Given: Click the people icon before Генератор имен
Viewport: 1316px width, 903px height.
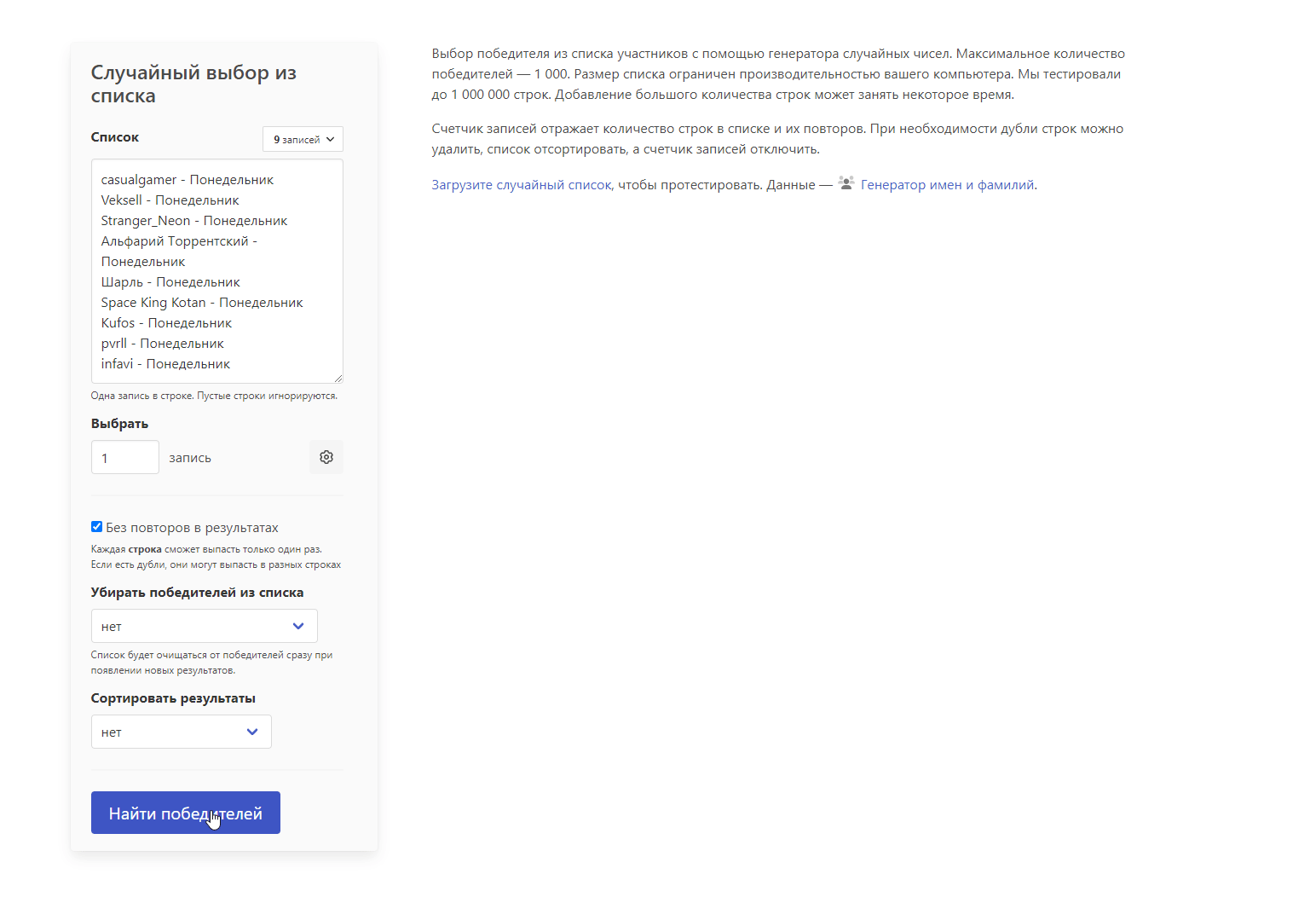Looking at the screenshot, I should [x=846, y=183].
